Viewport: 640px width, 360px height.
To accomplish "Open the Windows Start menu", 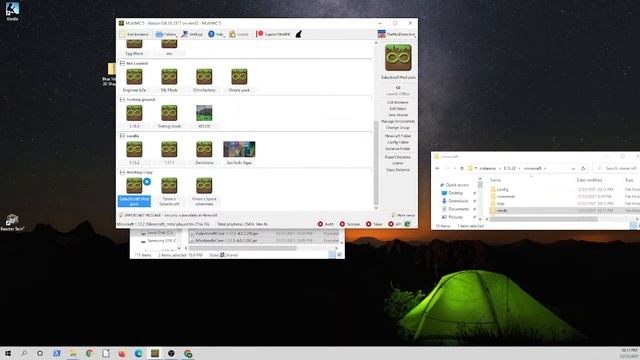I will [x=8, y=353].
